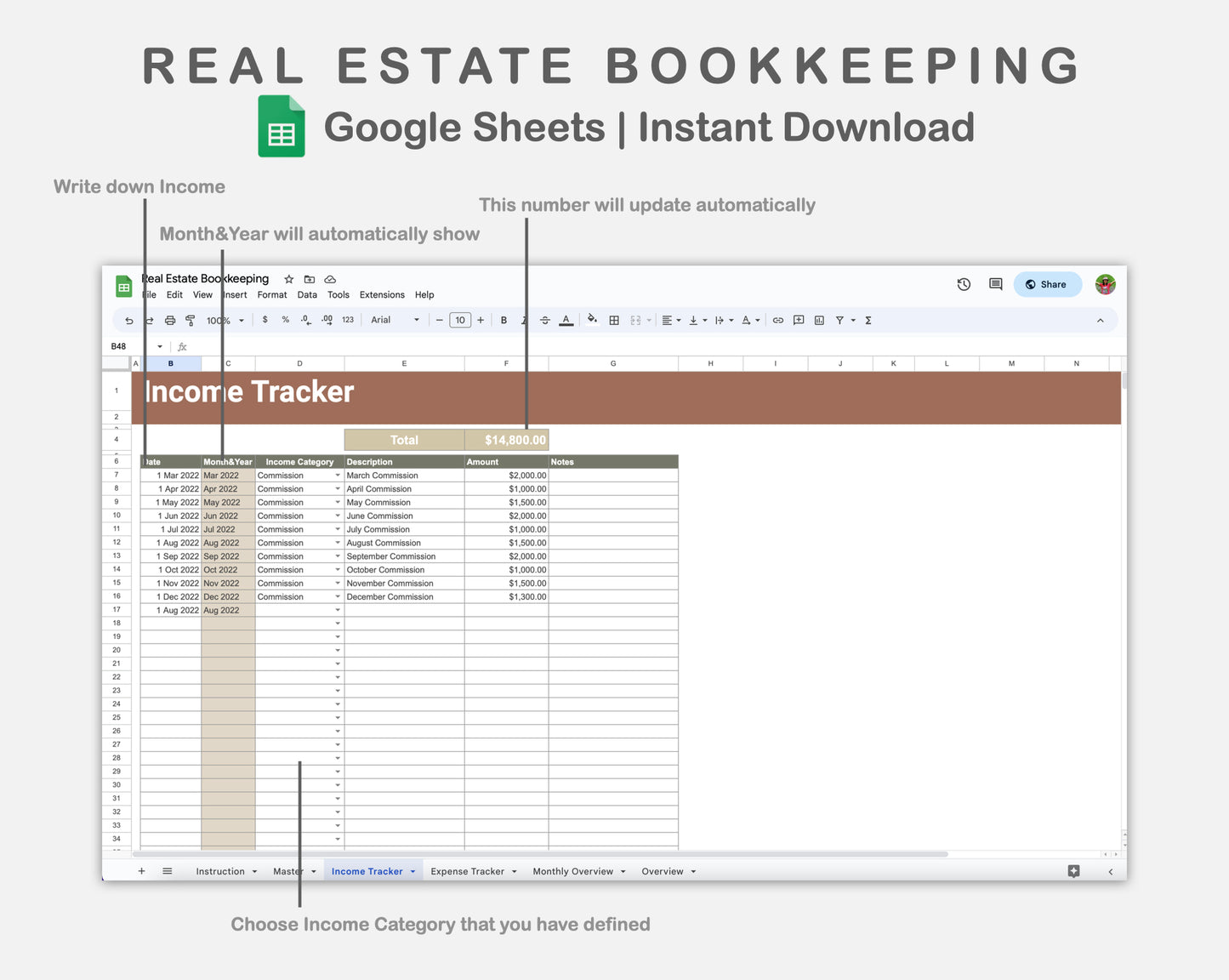Select the Undo icon in toolbar
Viewport: 1229px width, 980px height.
129,320
